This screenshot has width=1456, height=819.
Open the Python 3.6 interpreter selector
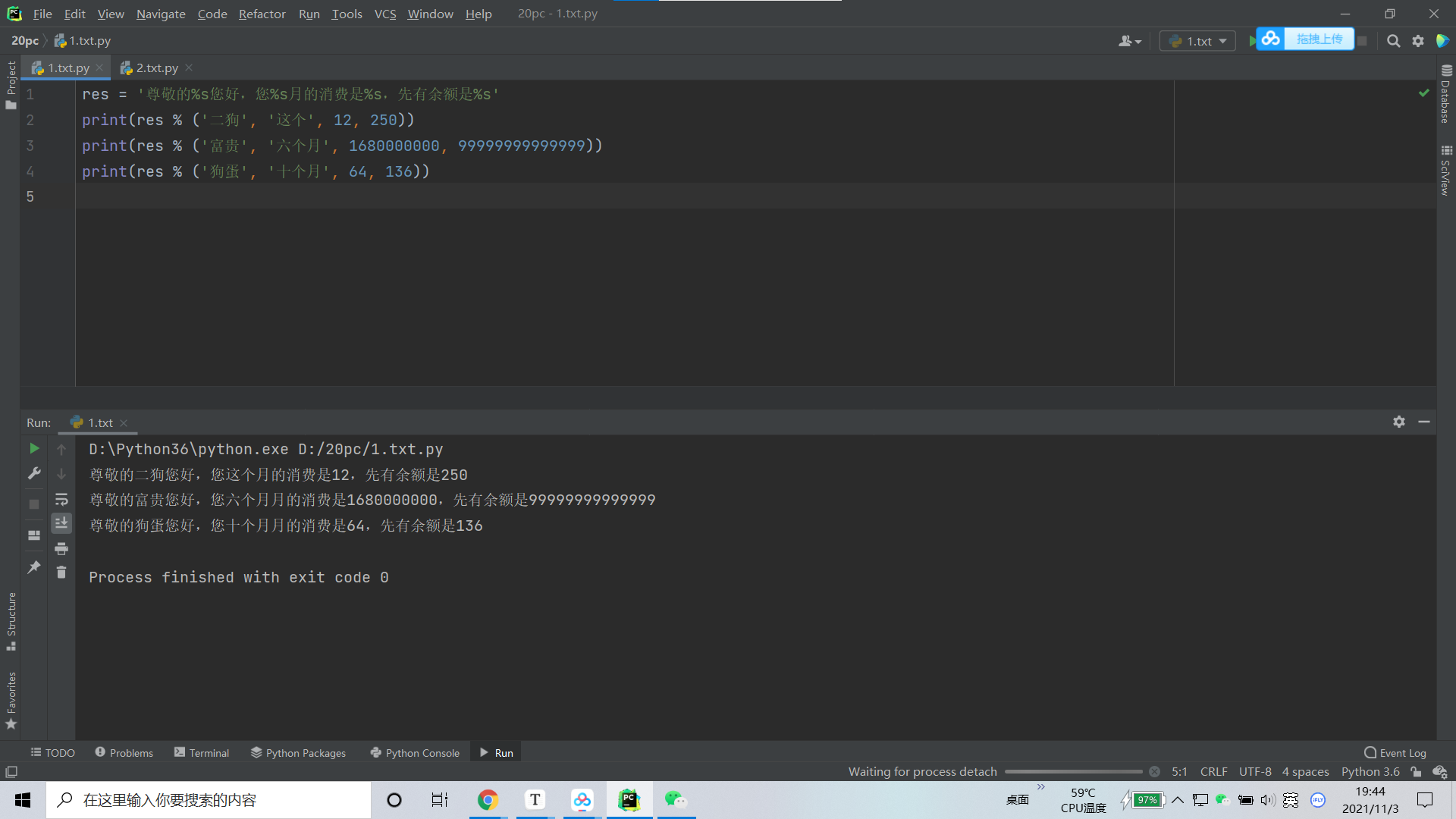1370,772
